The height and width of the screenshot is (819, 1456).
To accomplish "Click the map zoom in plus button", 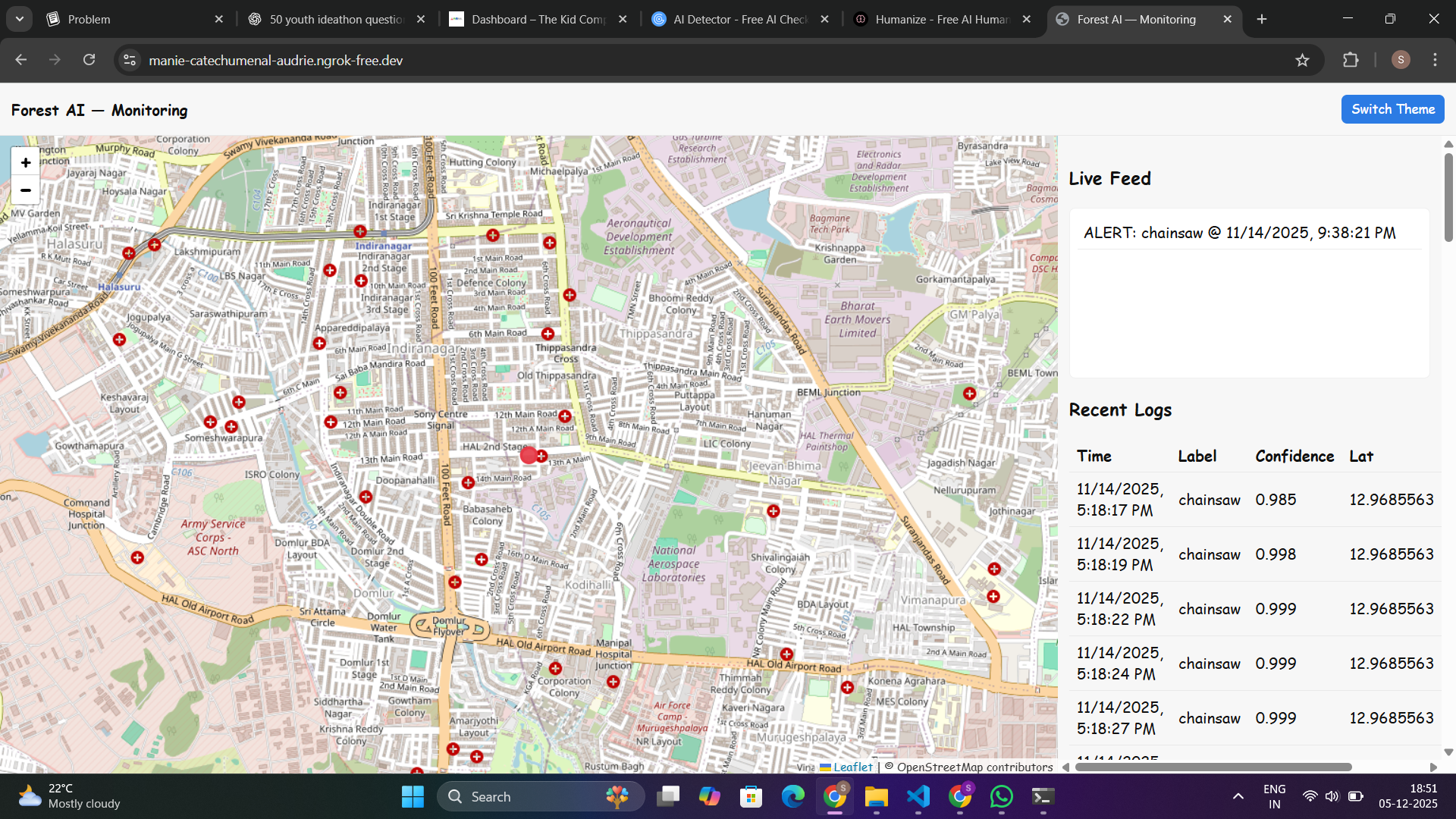I will click(26, 162).
